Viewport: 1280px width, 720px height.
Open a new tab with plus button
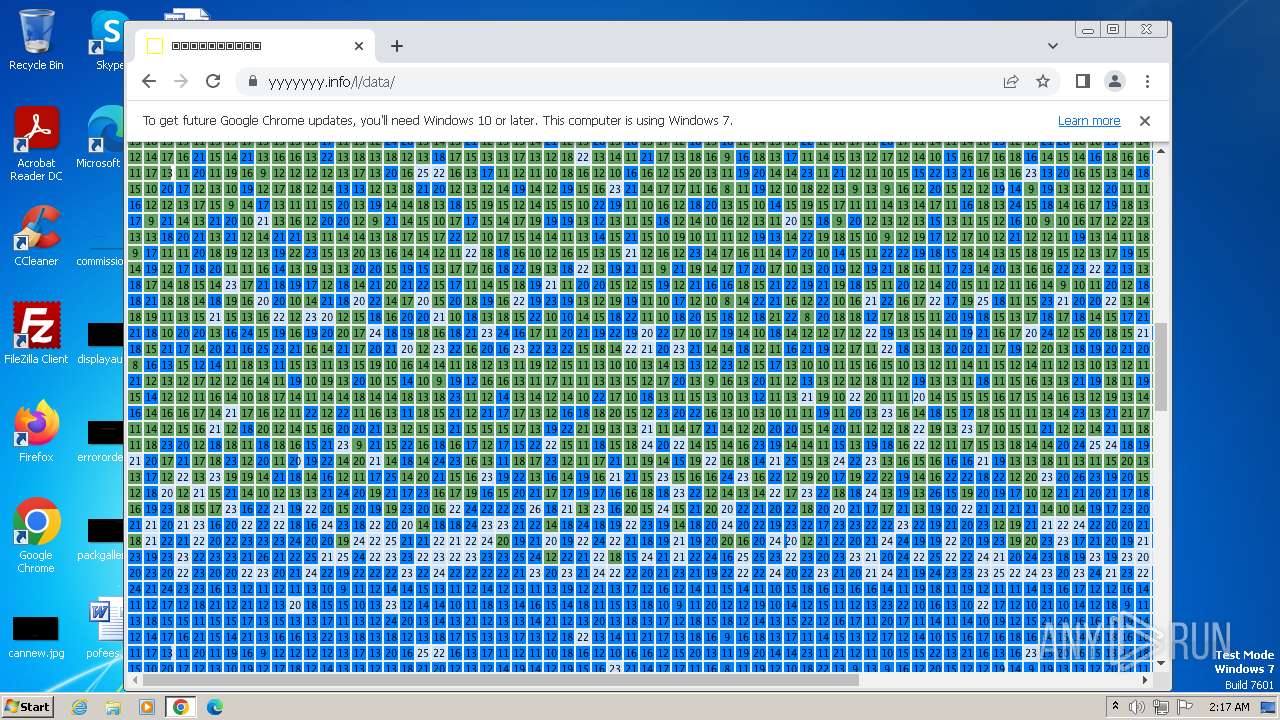(x=397, y=46)
